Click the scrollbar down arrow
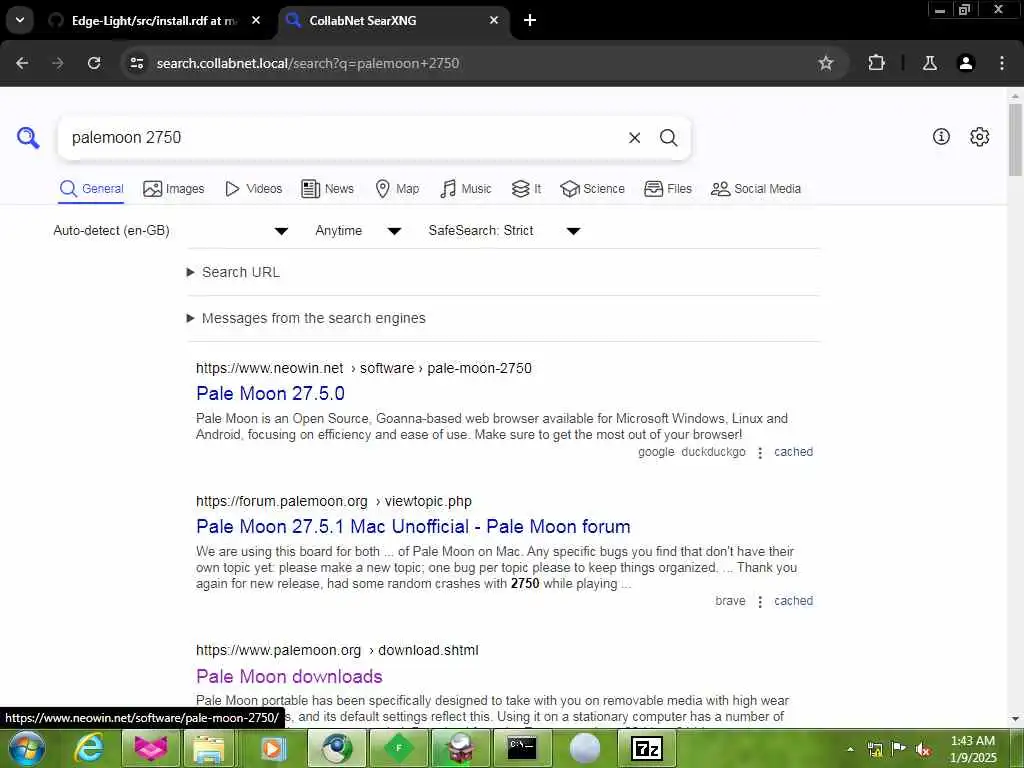Screen dimensions: 1024x768 coord(1015,719)
